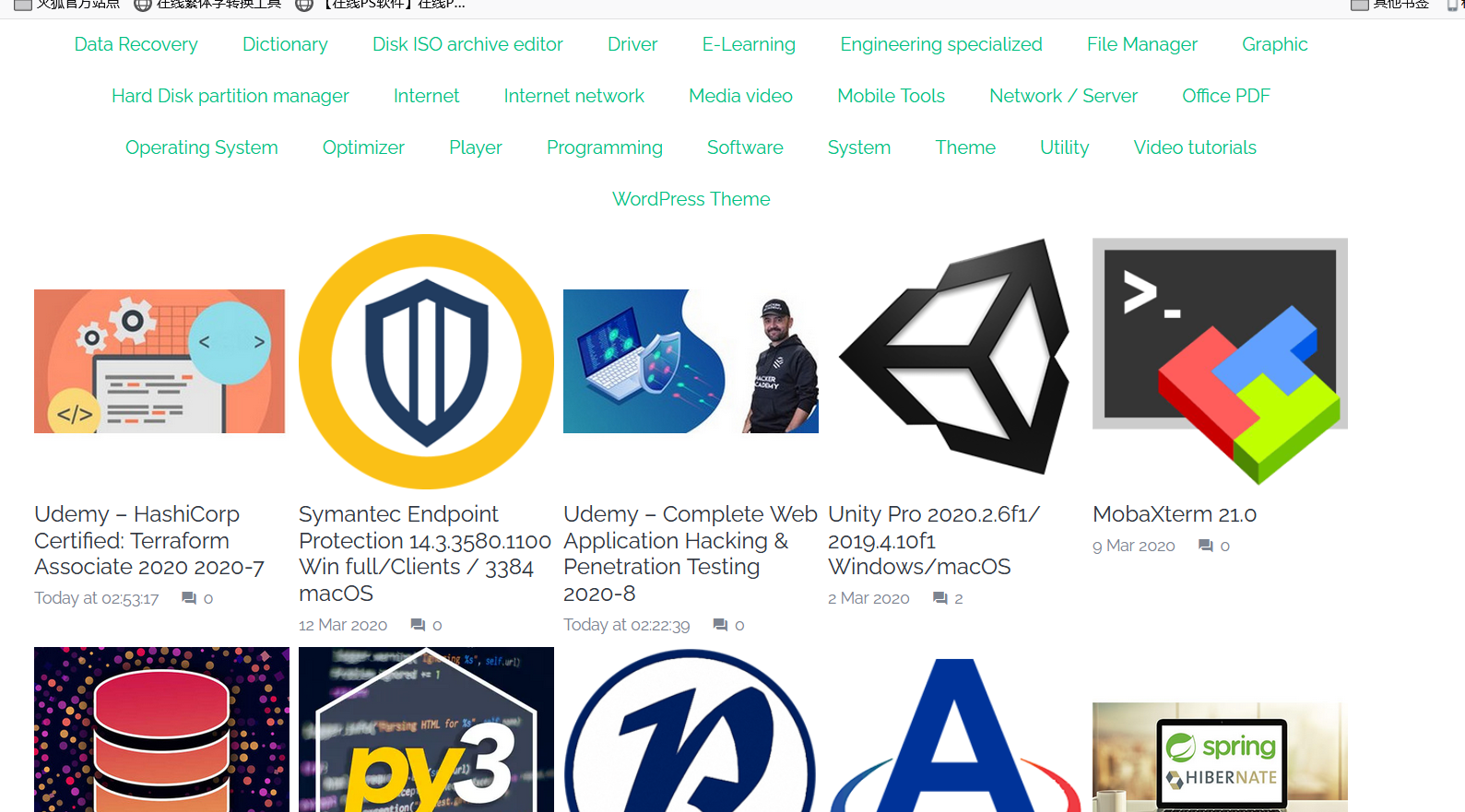Select the Player category link
1465x812 pixels.
coord(475,147)
